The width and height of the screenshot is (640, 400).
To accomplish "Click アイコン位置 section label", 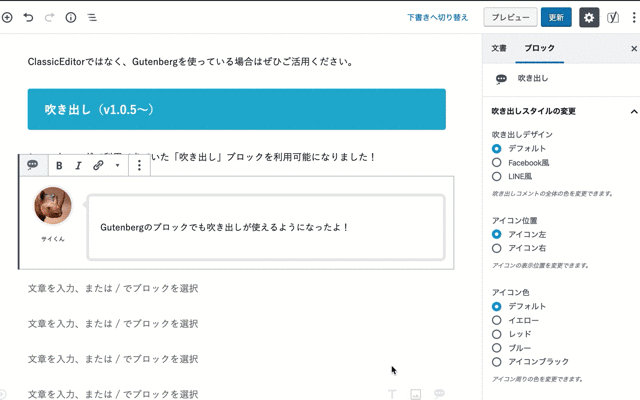I will (x=514, y=220).
